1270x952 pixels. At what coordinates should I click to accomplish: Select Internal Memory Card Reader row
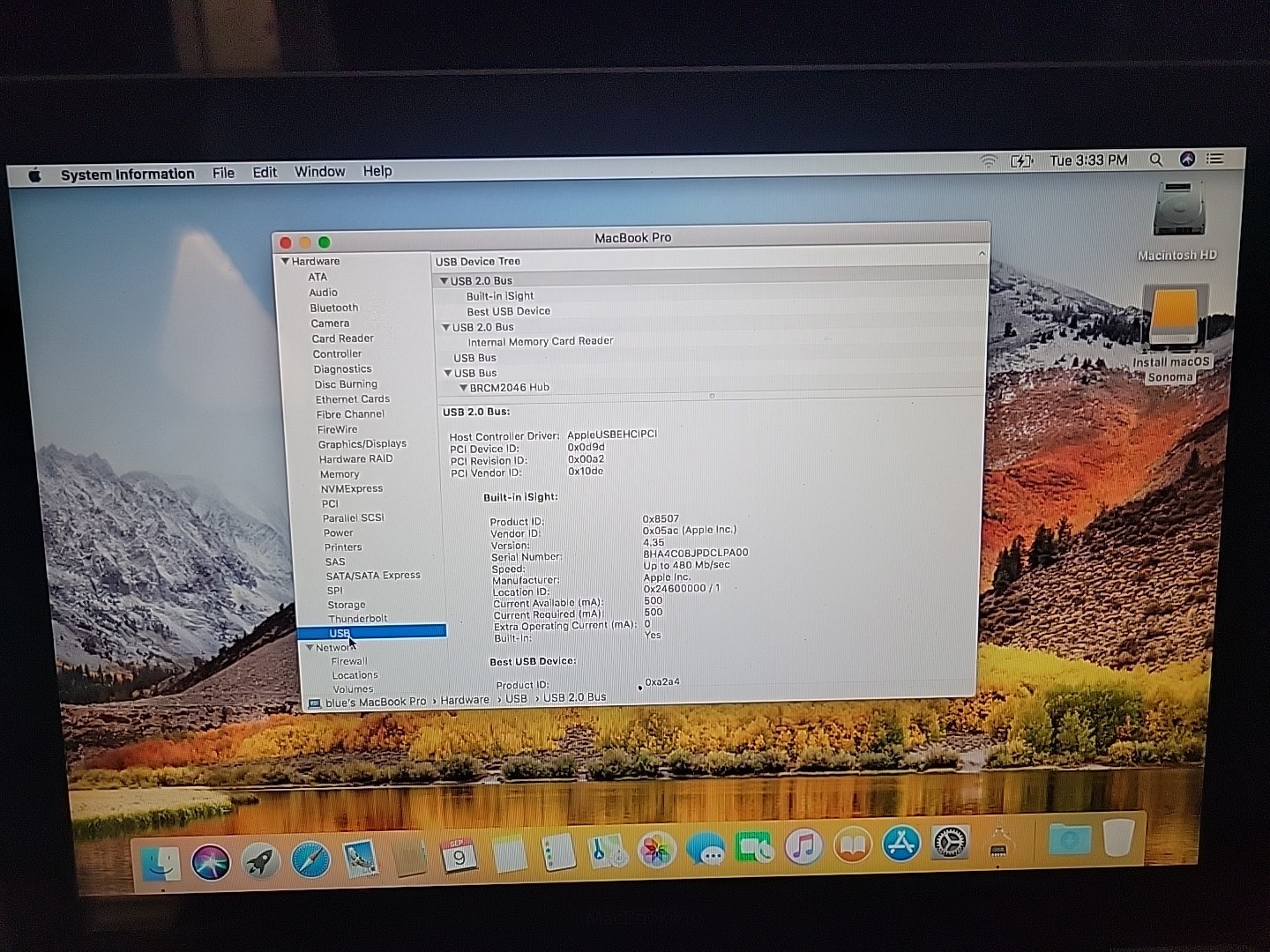point(541,341)
